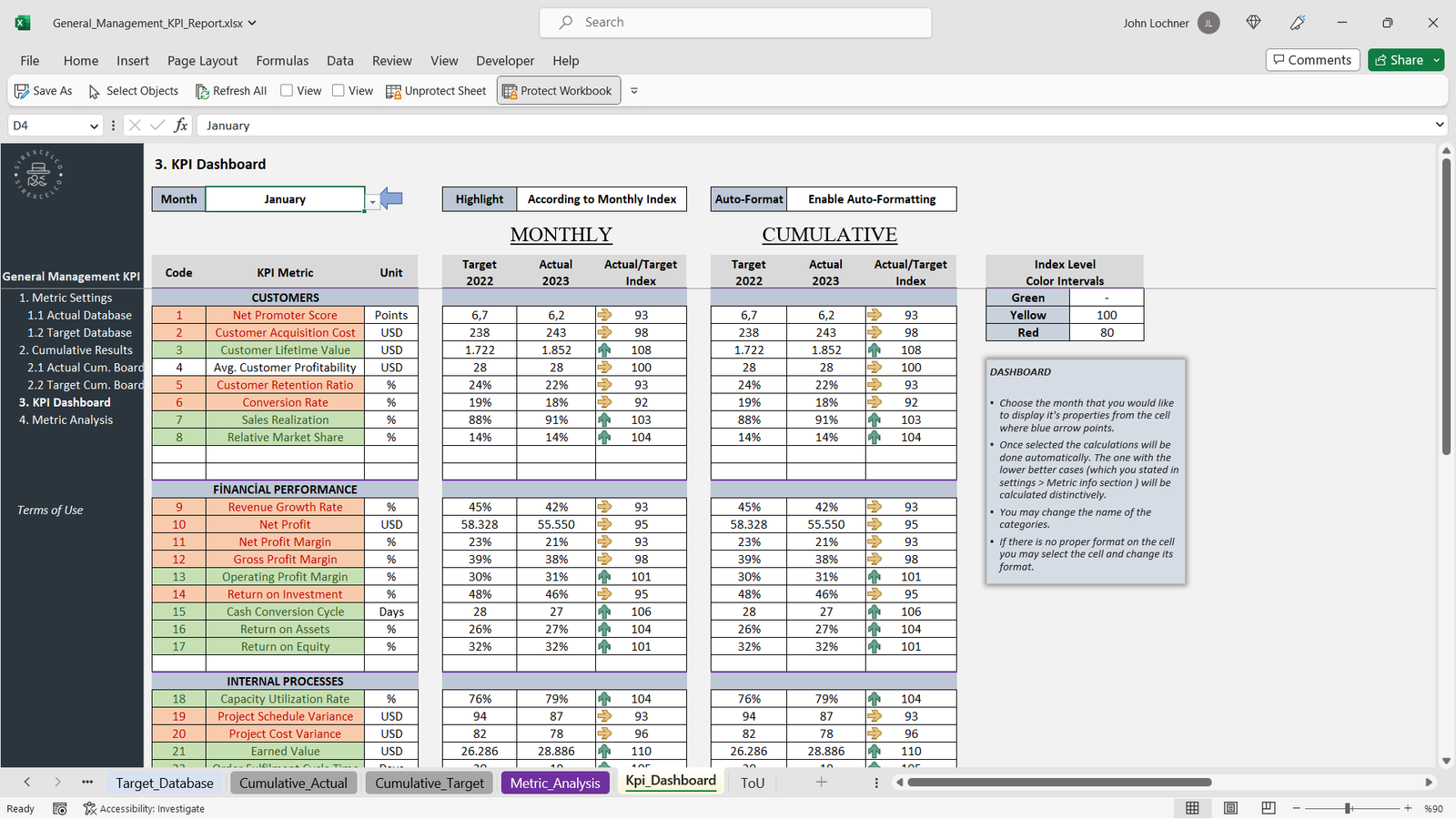Click the Insert Function fx icon
Image resolution: width=1456 pixels, height=819 pixels.
click(x=181, y=126)
